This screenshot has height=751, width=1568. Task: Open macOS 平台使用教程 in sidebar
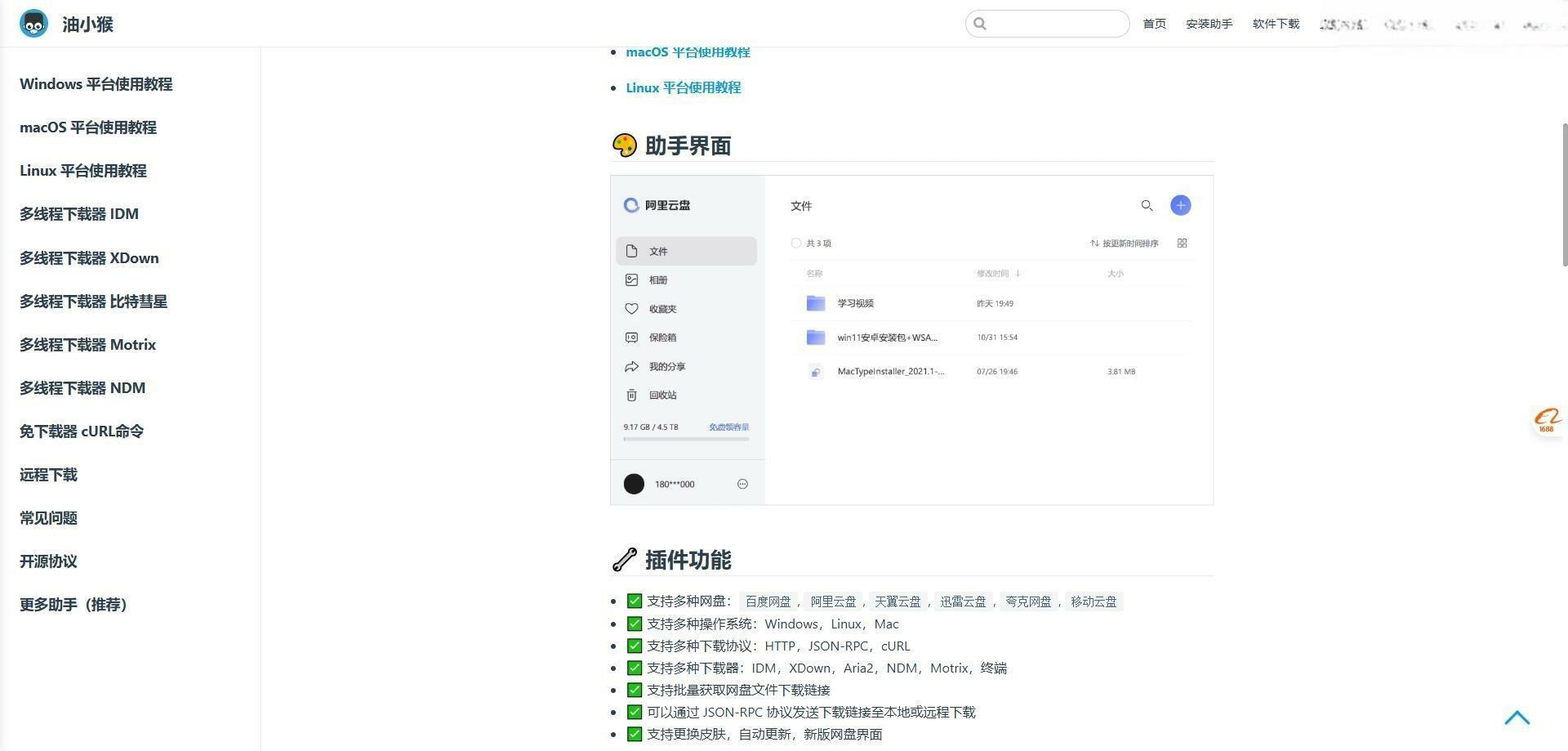tap(87, 127)
